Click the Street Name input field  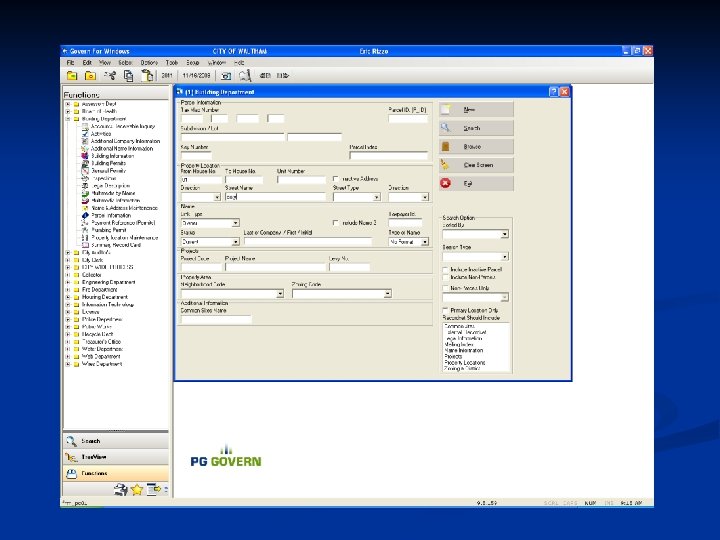(x=275, y=197)
